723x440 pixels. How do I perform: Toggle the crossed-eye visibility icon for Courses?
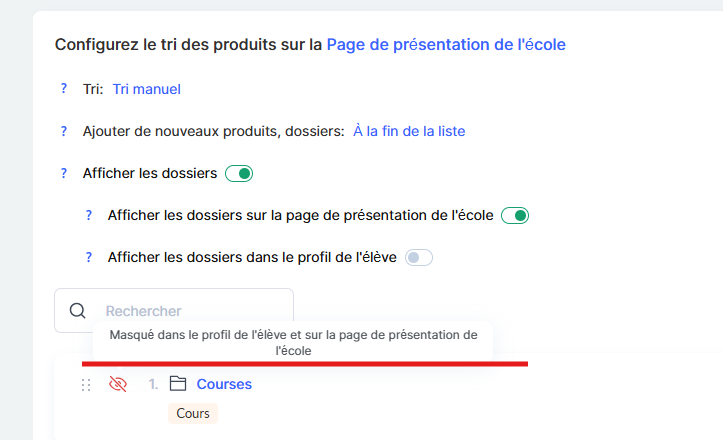click(118, 384)
